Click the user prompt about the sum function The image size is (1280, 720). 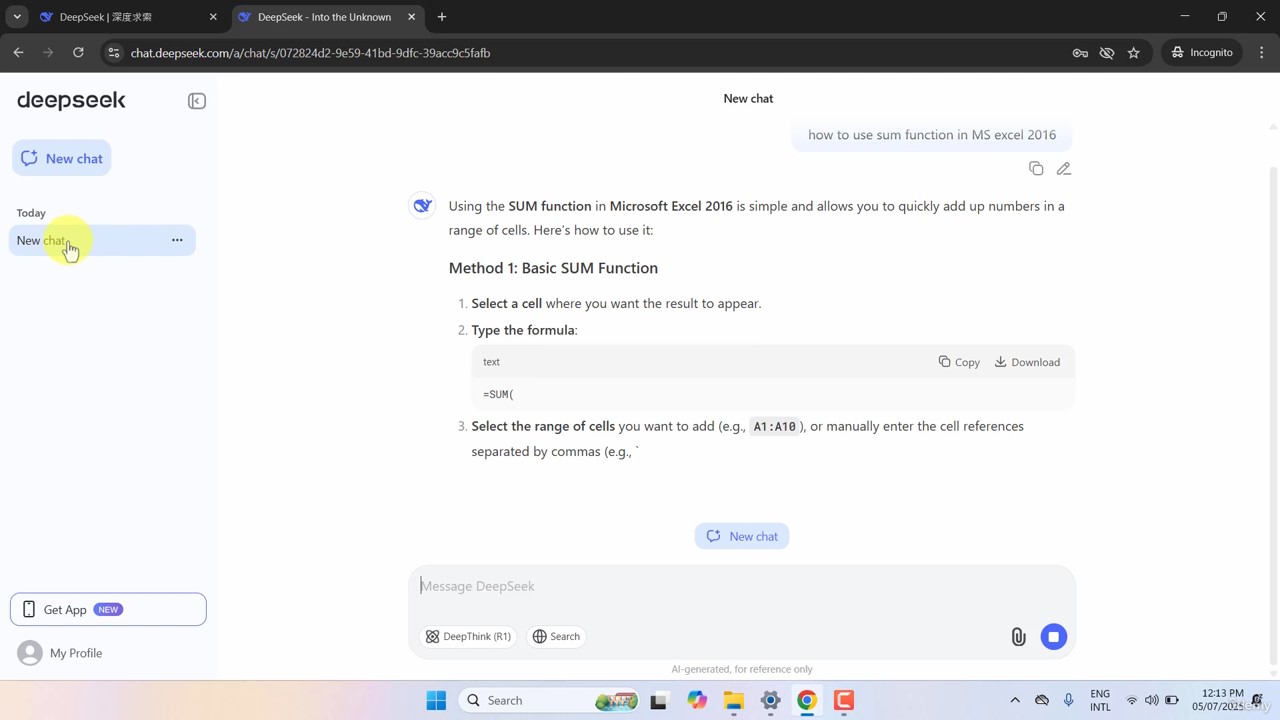tap(932, 135)
